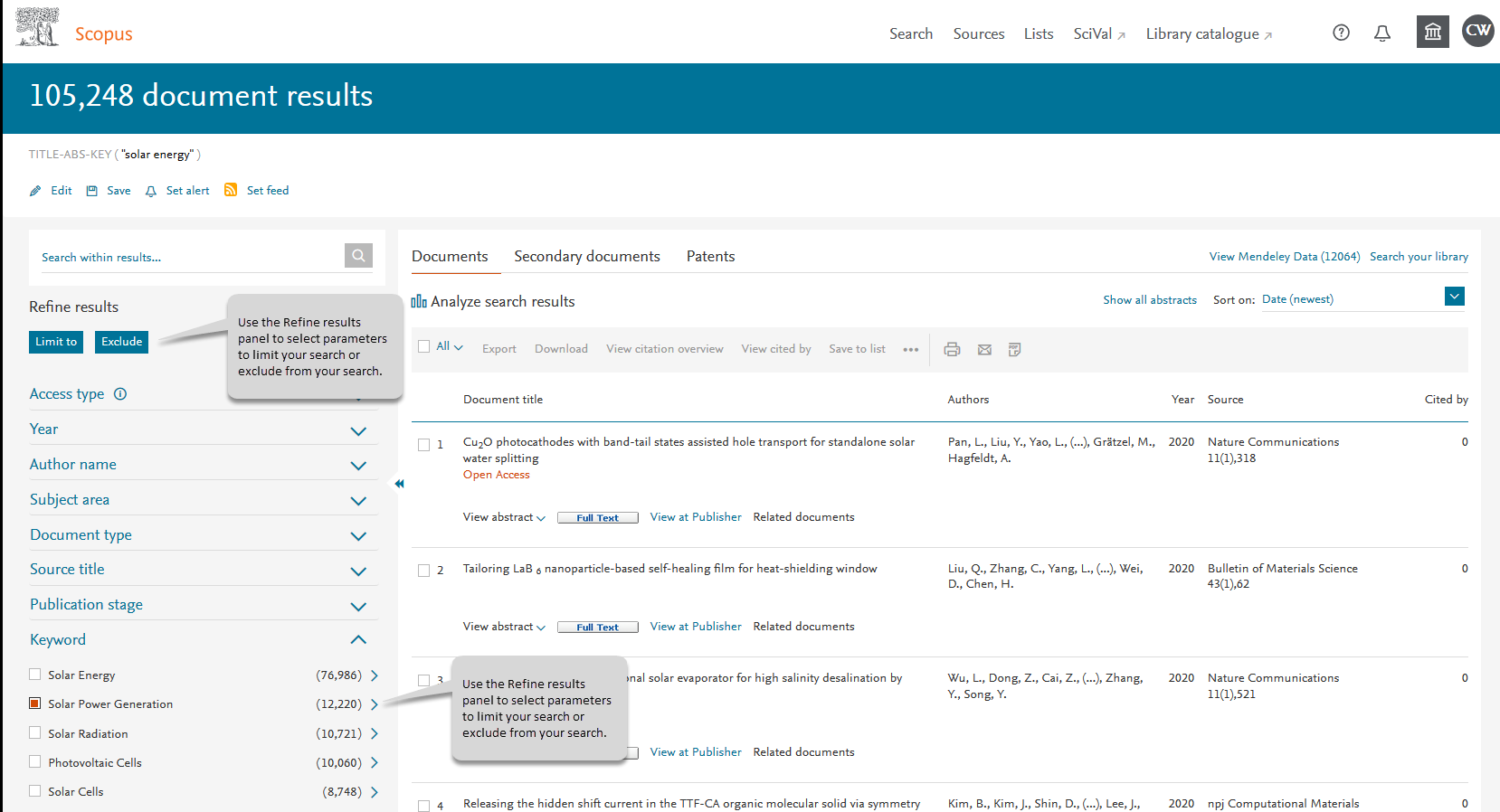Viewport: 1500px width, 812px height.
Task: Switch to the Patents tab
Action: [x=711, y=257]
